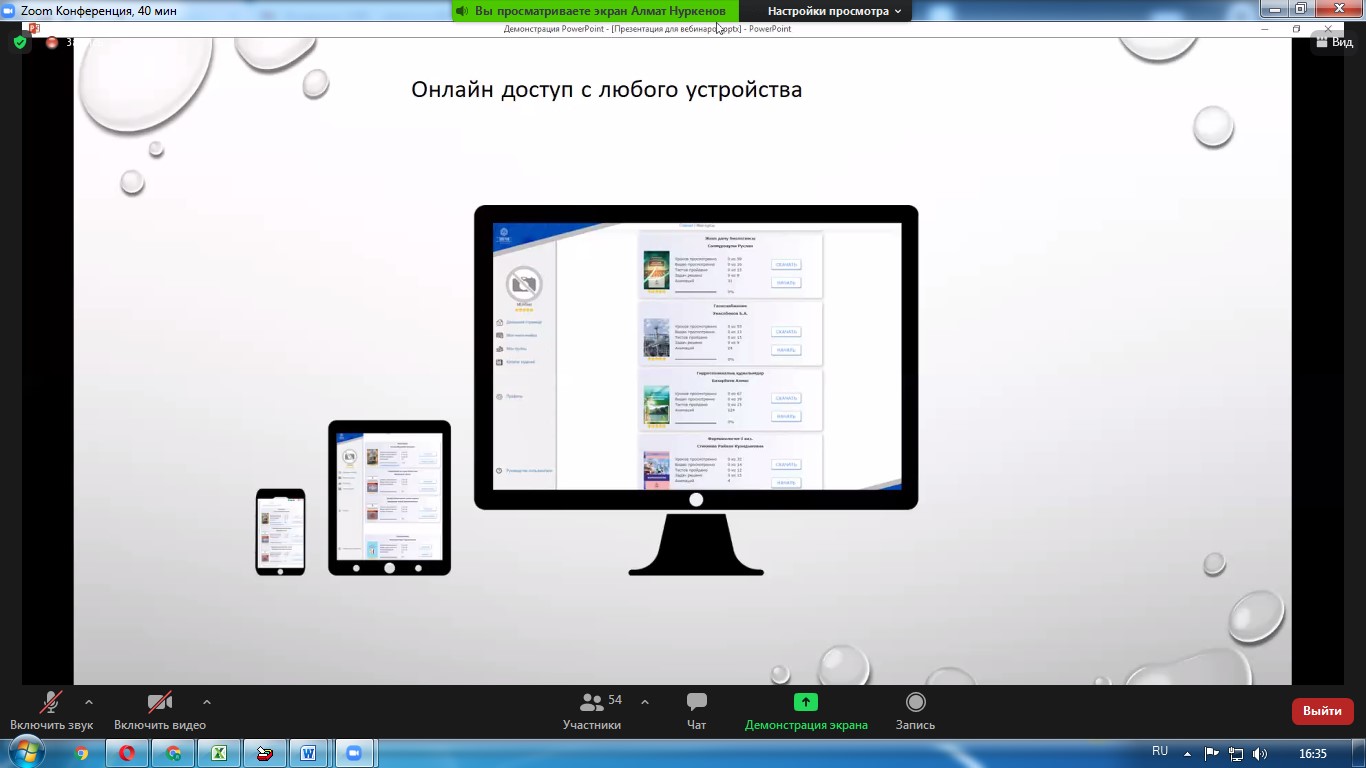Open the Chat panel in Zoom
Image resolution: width=1366 pixels, height=768 pixels.
tap(696, 710)
